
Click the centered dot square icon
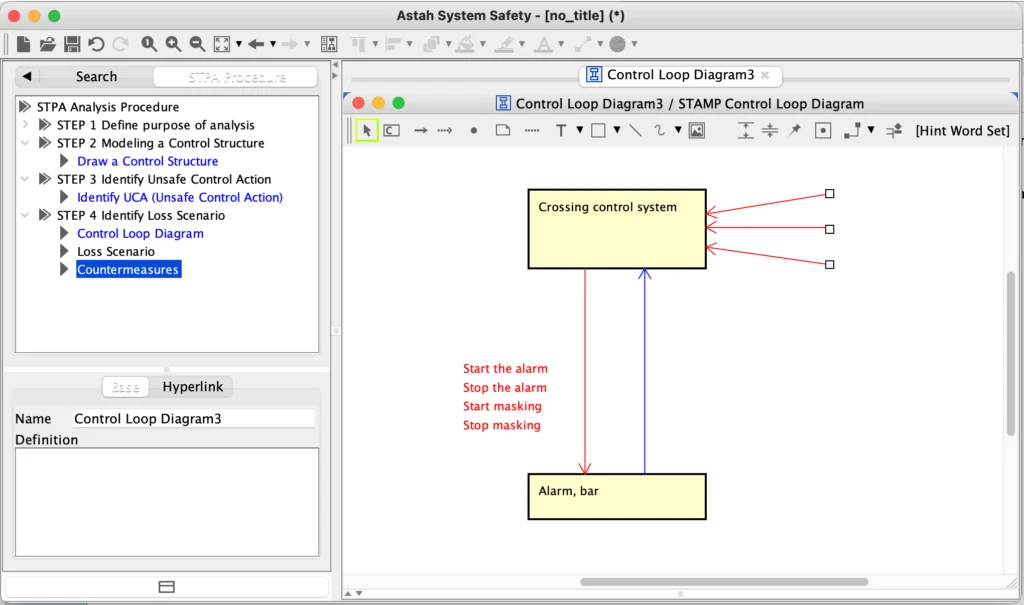pos(823,130)
